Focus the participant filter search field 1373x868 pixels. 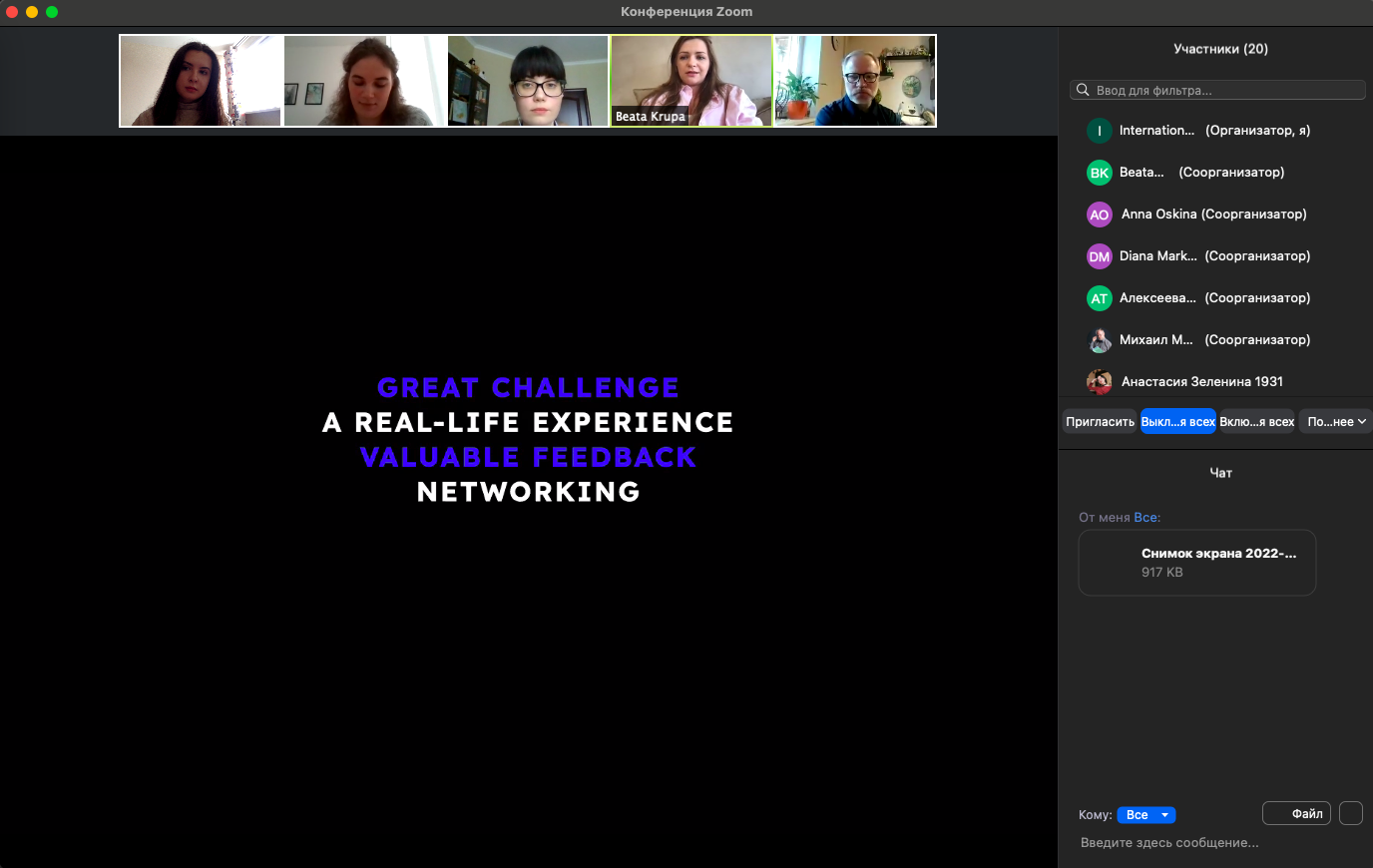tap(1217, 90)
